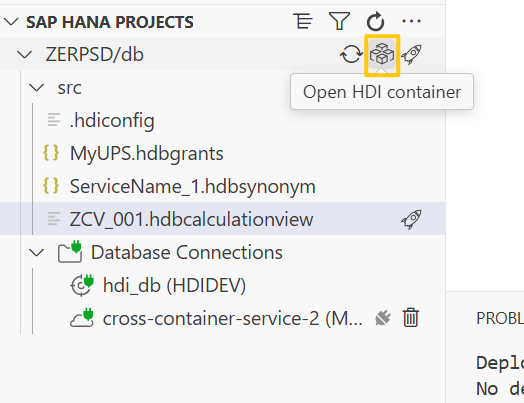Image resolution: width=524 pixels, height=403 pixels.
Task: Click the src folder label
Action: click(70, 88)
